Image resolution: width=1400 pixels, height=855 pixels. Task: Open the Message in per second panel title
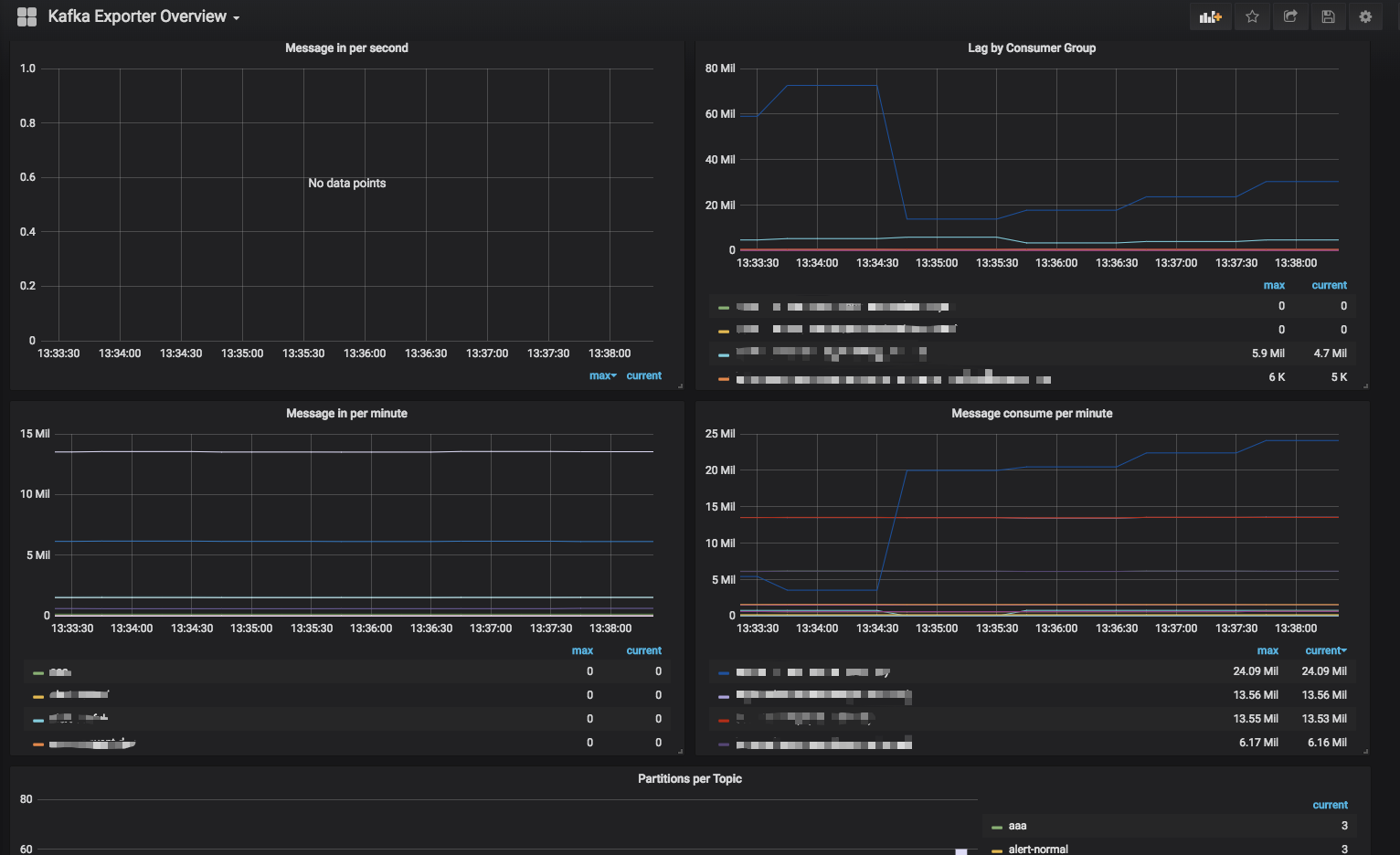click(346, 48)
